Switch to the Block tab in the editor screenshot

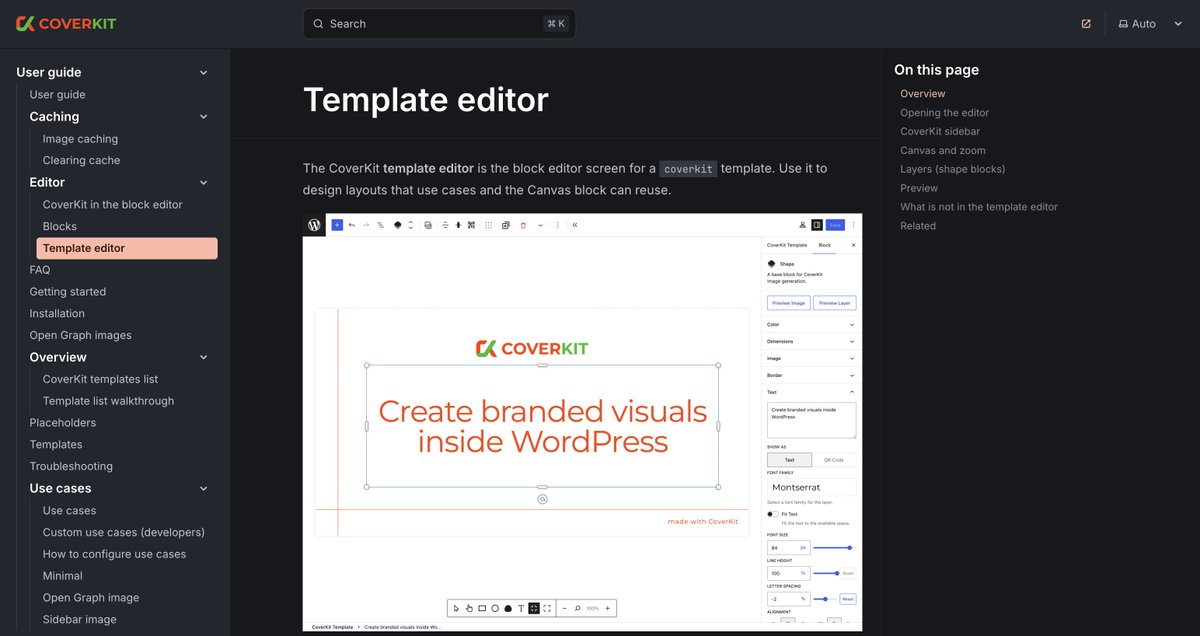pyautogui.click(x=824, y=245)
